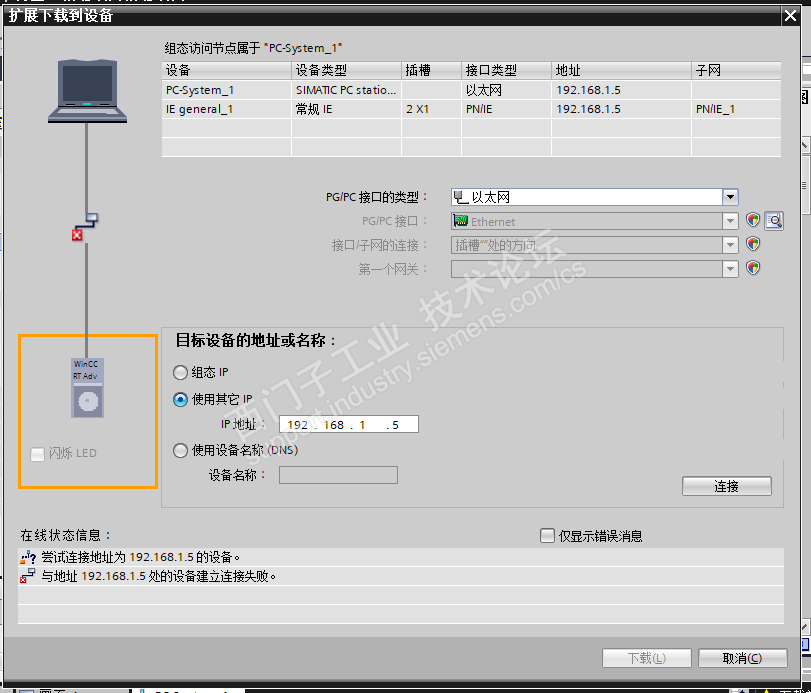Click the broken connection icon on the line
This screenshot has width=811, height=693.
(85, 227)
